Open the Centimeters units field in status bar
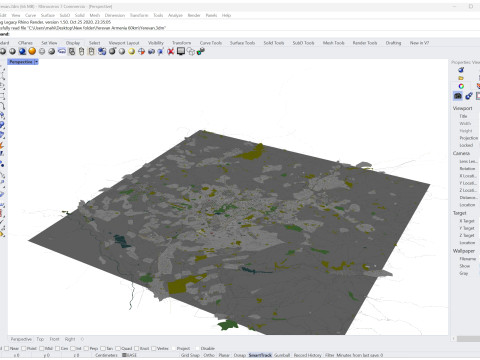The image size is (480, 360). [106, 355]
